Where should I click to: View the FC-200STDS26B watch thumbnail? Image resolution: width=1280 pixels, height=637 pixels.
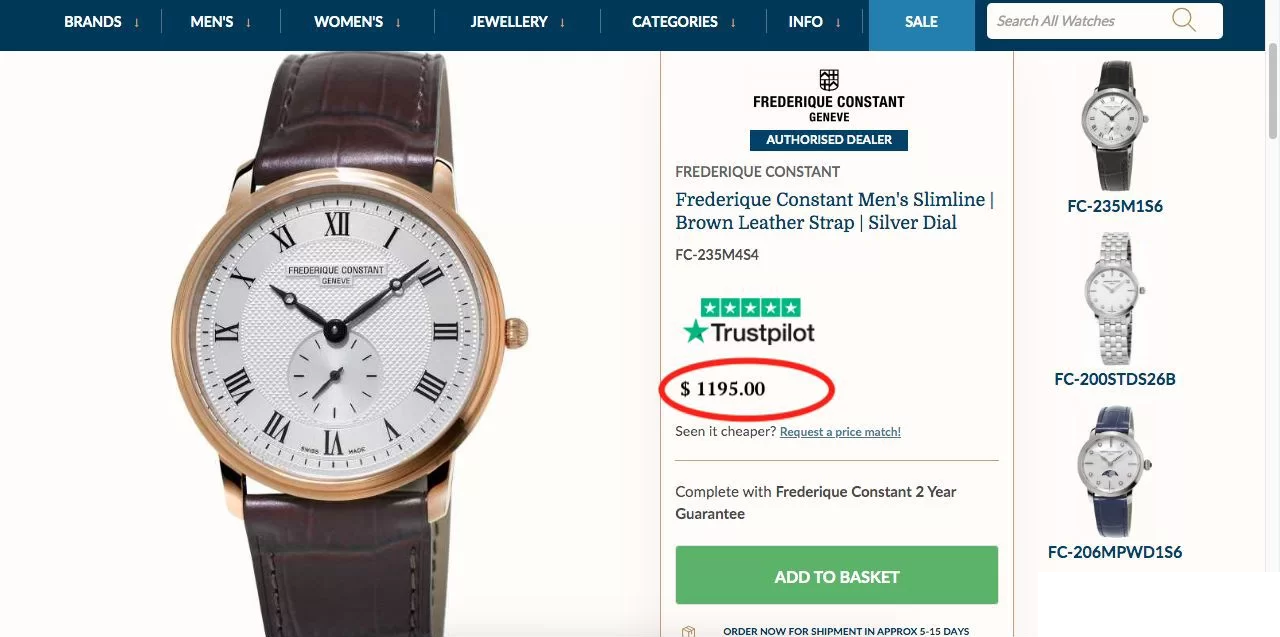point(1114,298)
